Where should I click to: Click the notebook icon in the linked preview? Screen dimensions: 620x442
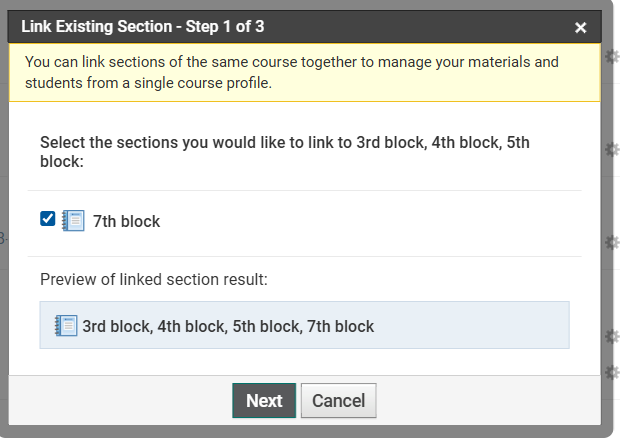66,326
